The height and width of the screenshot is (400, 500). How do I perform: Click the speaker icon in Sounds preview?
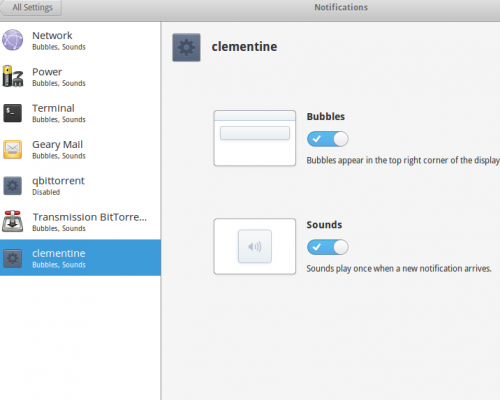tap(255, 247)
